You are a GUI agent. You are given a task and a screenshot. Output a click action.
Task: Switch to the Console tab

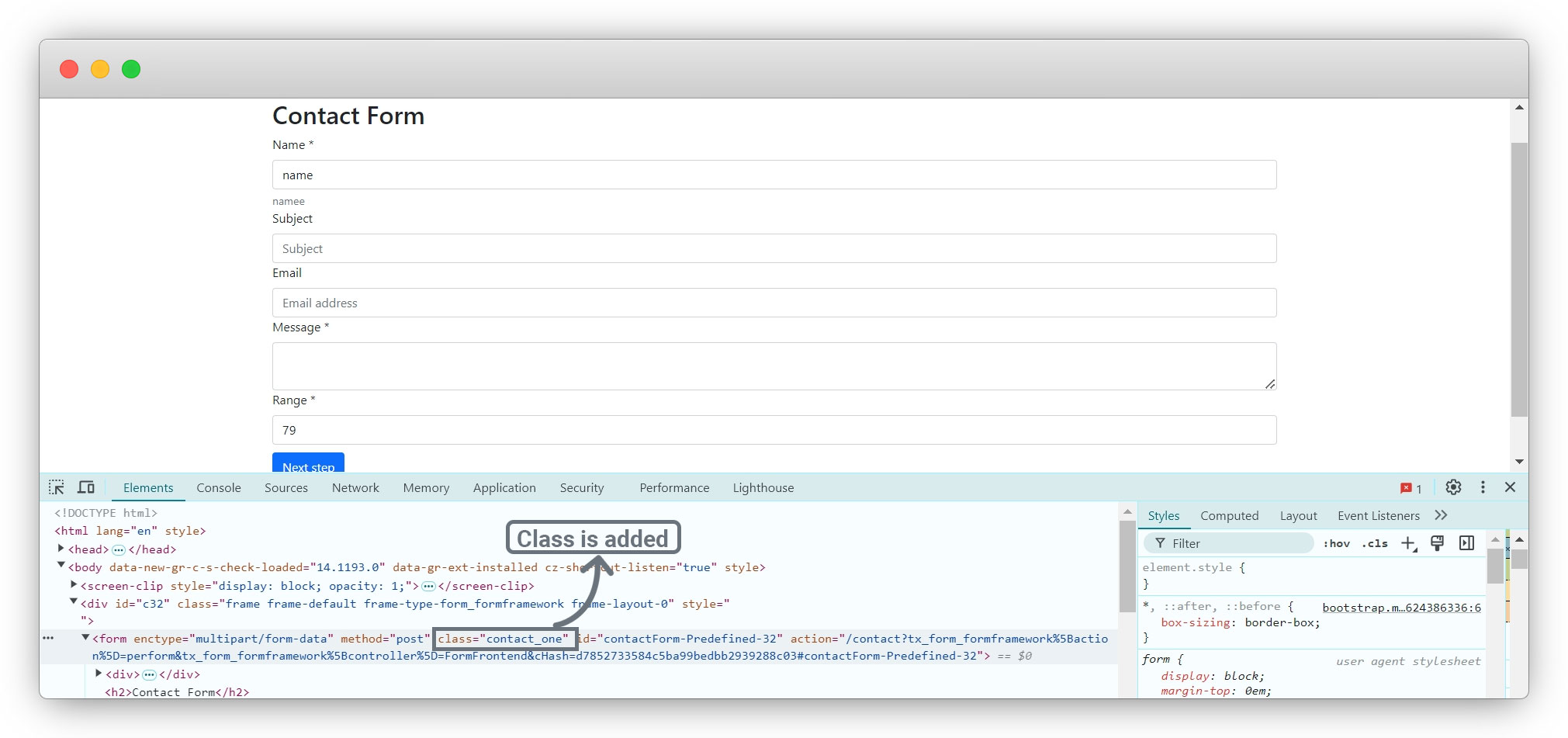[x=218, y=488]
